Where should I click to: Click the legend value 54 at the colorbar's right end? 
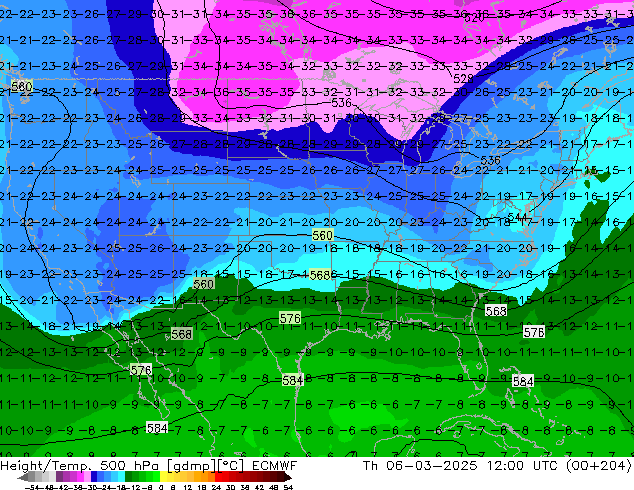[287, 487]
